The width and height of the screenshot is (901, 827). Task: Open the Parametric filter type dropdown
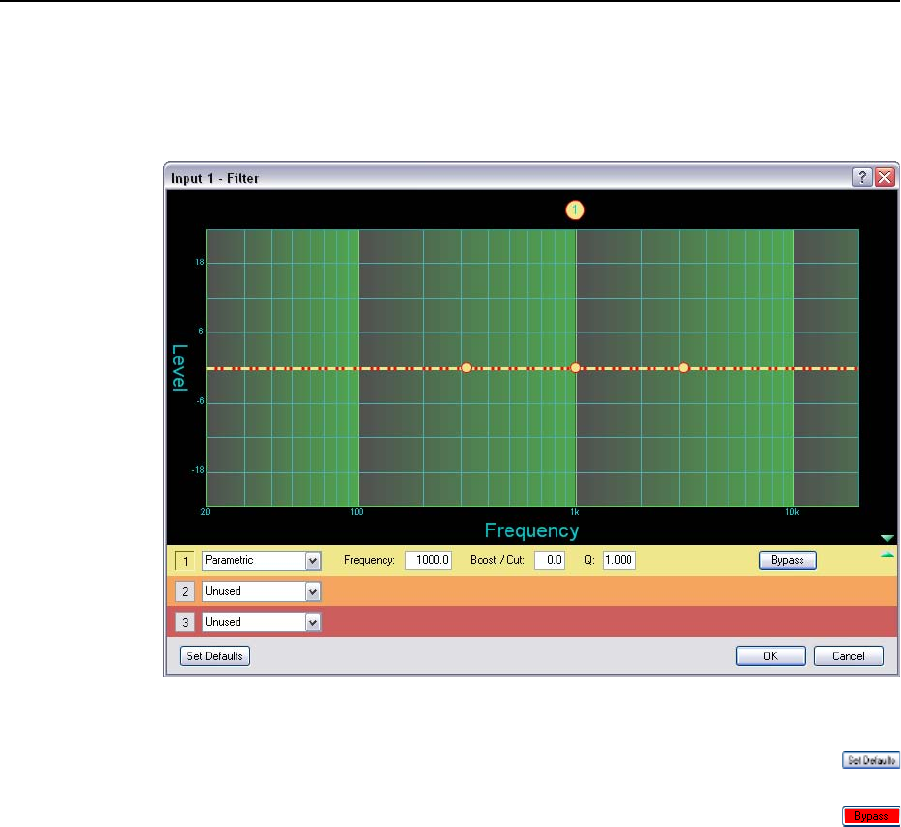coord(313,561)
